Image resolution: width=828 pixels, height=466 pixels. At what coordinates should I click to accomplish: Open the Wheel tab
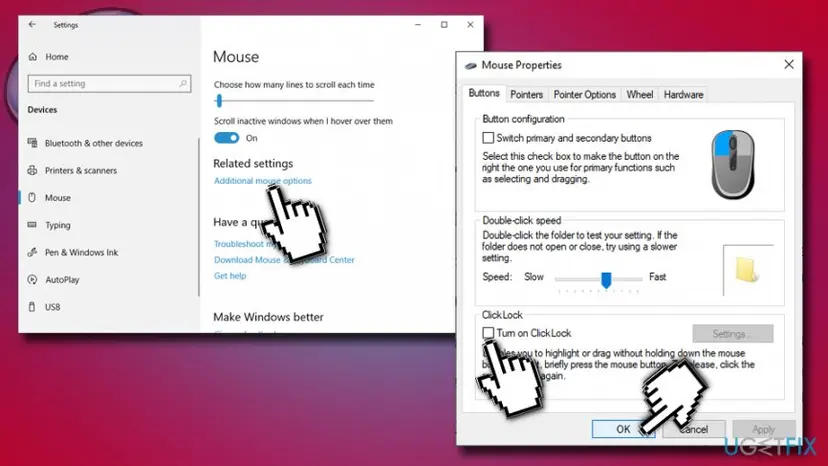(639, 95)
